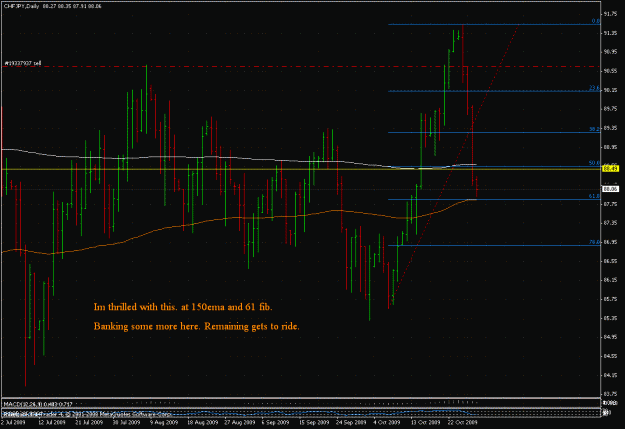Click the 'Im thrilled with this' annotation text

coord(183,307)
